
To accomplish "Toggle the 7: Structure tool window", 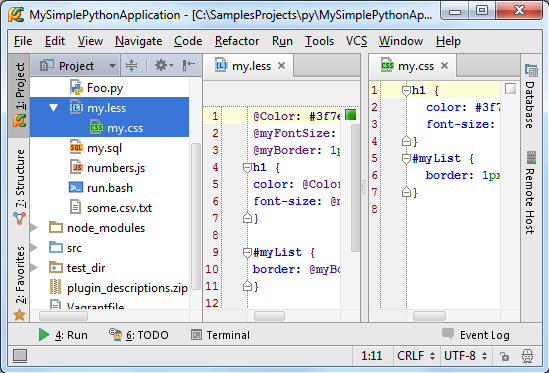I will 20,187.
